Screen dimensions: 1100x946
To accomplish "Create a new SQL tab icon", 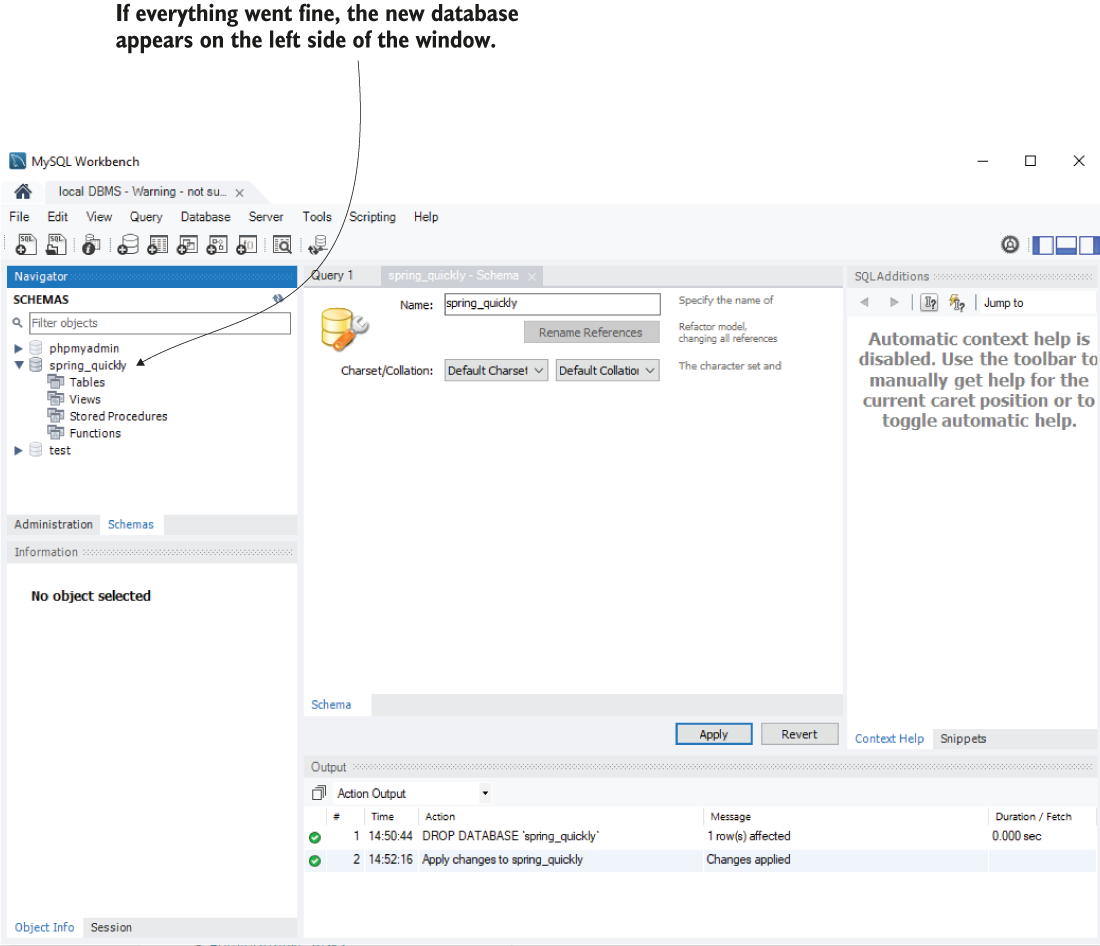I will [x=27, y=245].
